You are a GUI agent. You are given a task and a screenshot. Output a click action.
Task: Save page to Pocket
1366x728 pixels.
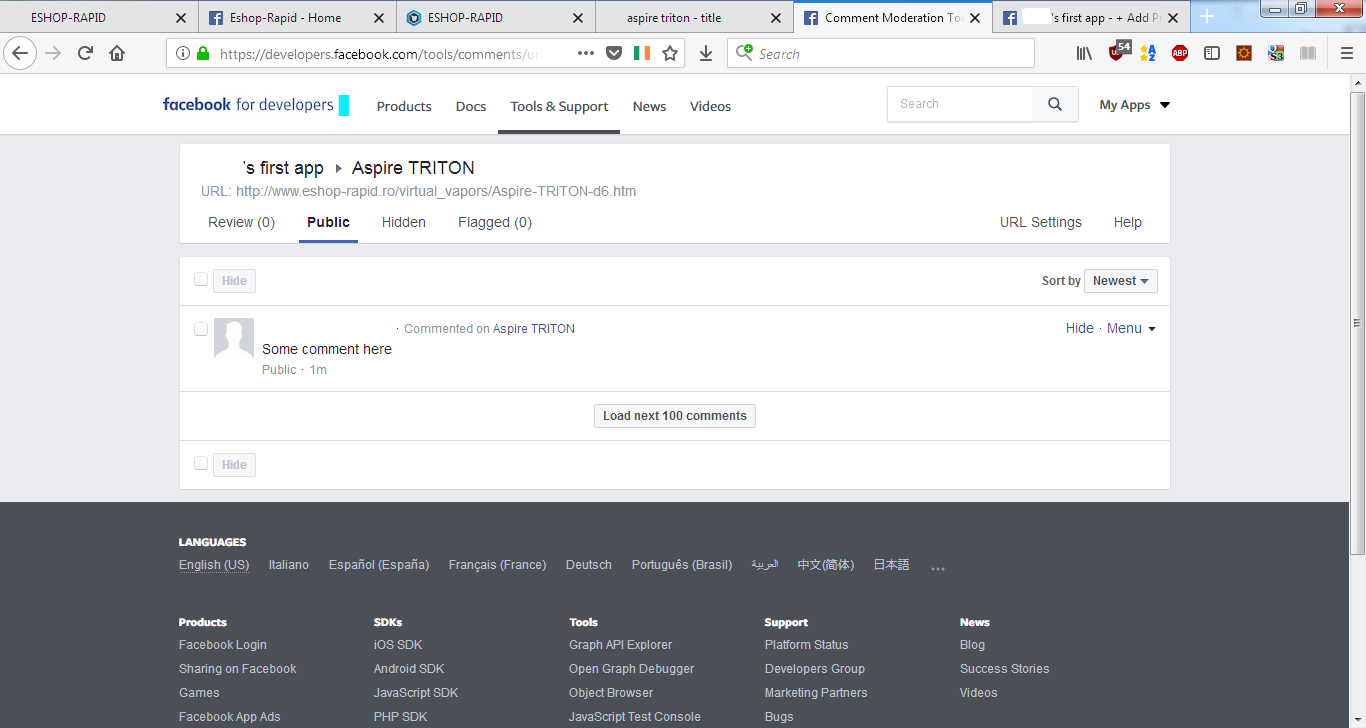point(614,54)
